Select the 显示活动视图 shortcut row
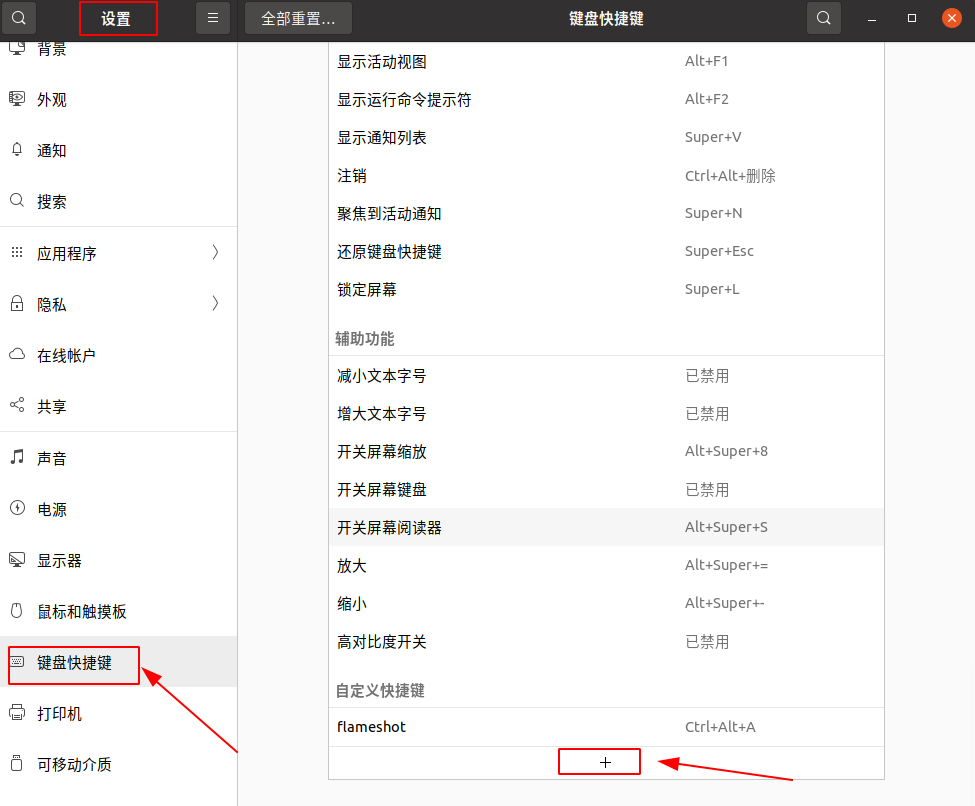This screenshot has height=806, width=975. (x=606, y=62)
